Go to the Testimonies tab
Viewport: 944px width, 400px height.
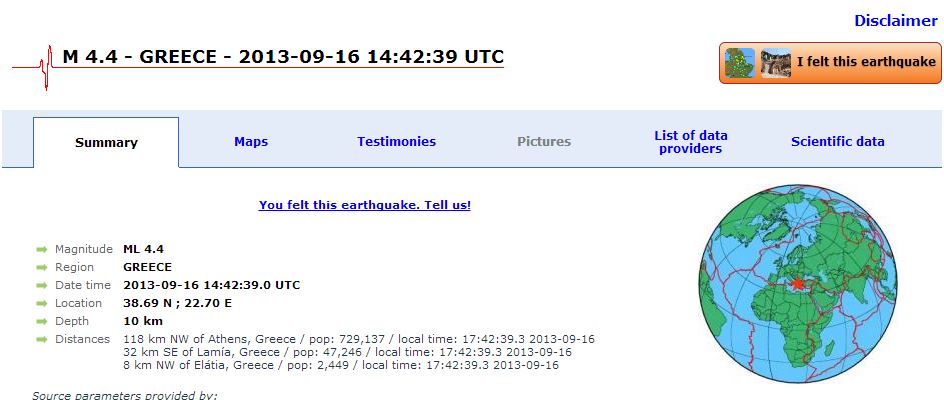tap(396, 142)
